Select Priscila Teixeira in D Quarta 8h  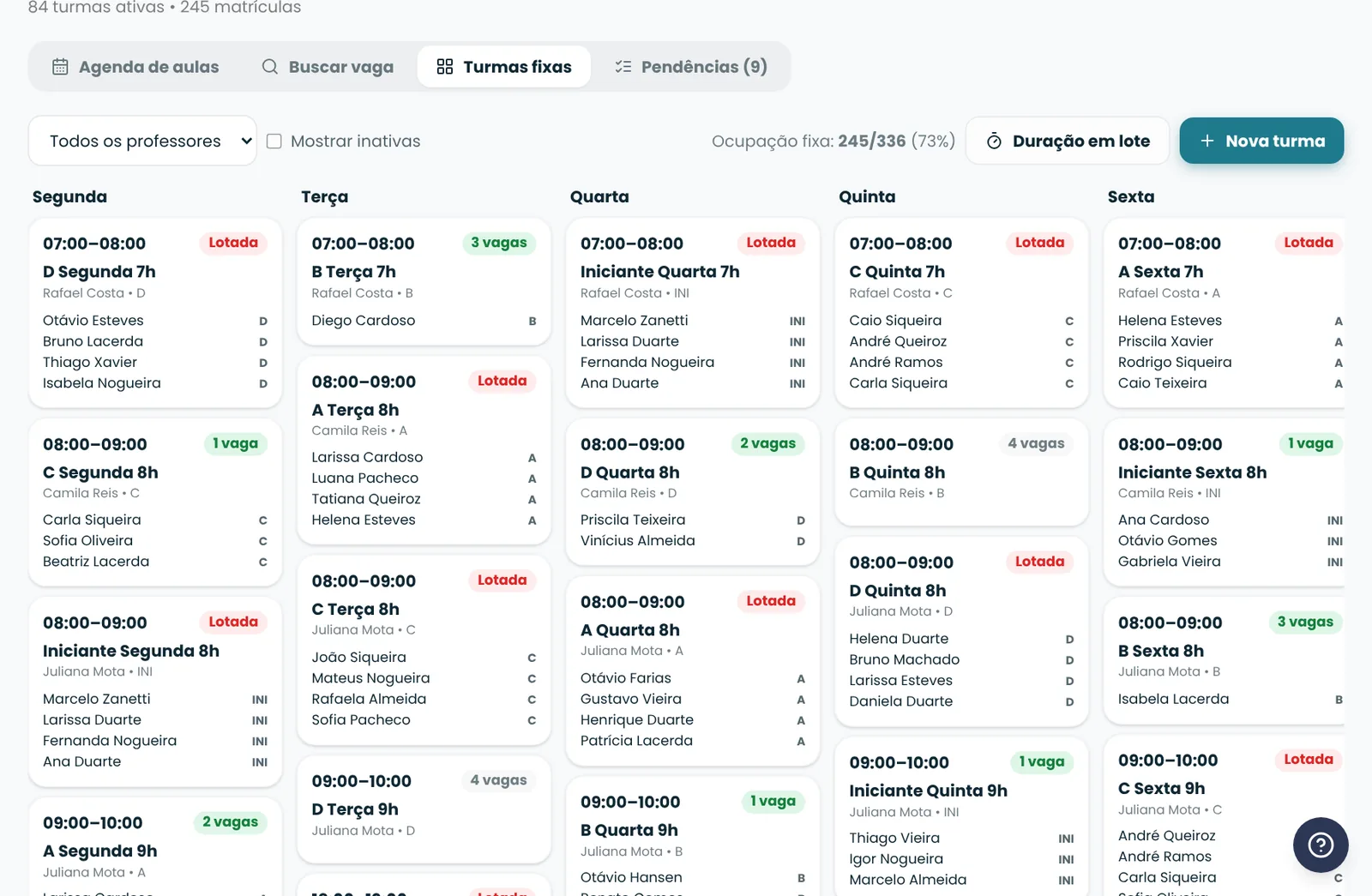click(693, 520)
